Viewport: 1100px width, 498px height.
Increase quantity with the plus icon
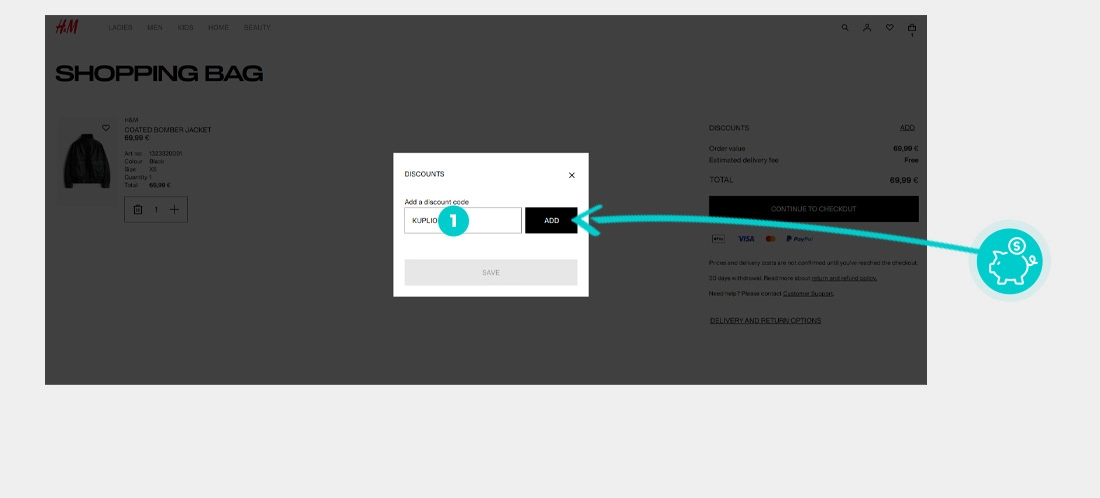174,210
